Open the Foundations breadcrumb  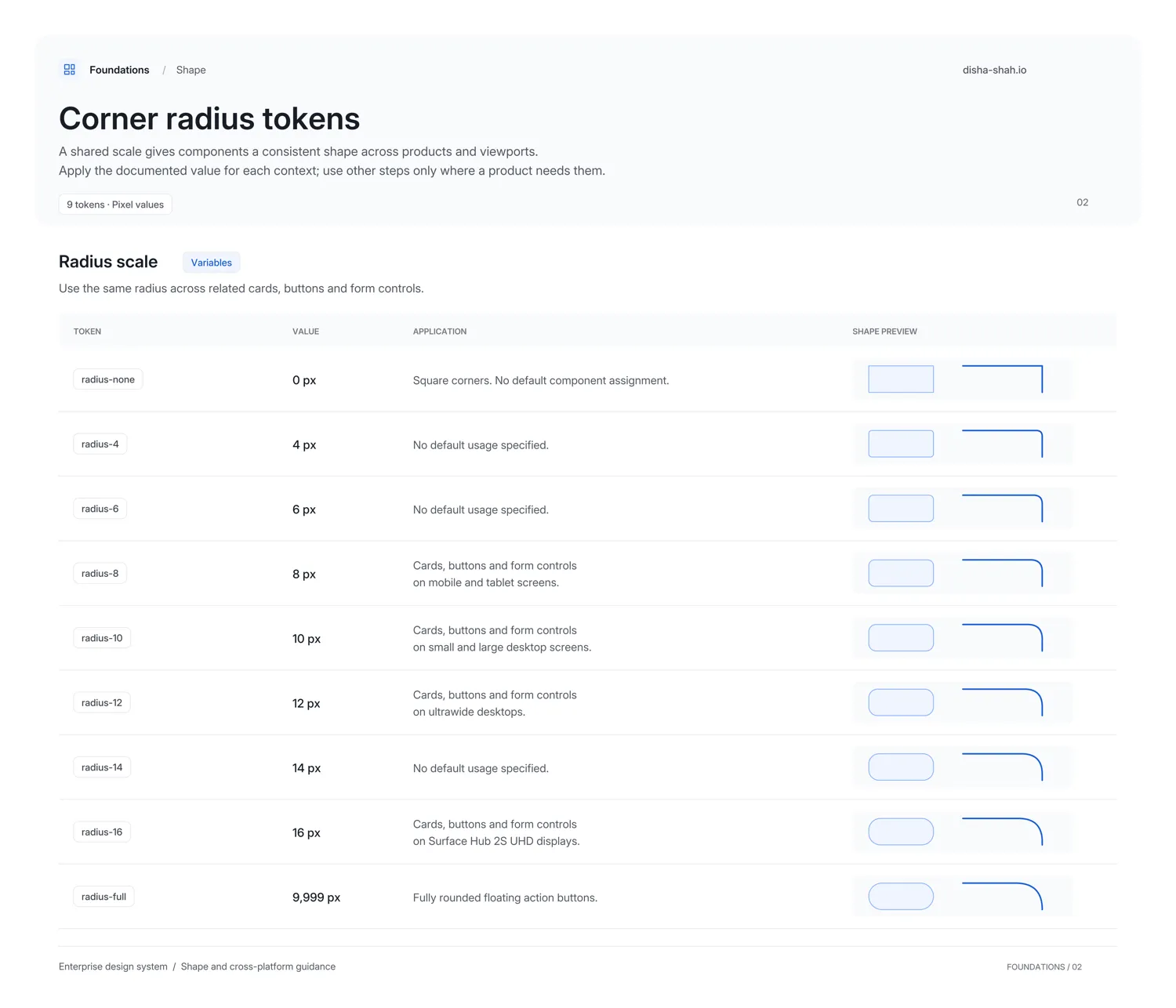tap(119, 70)
